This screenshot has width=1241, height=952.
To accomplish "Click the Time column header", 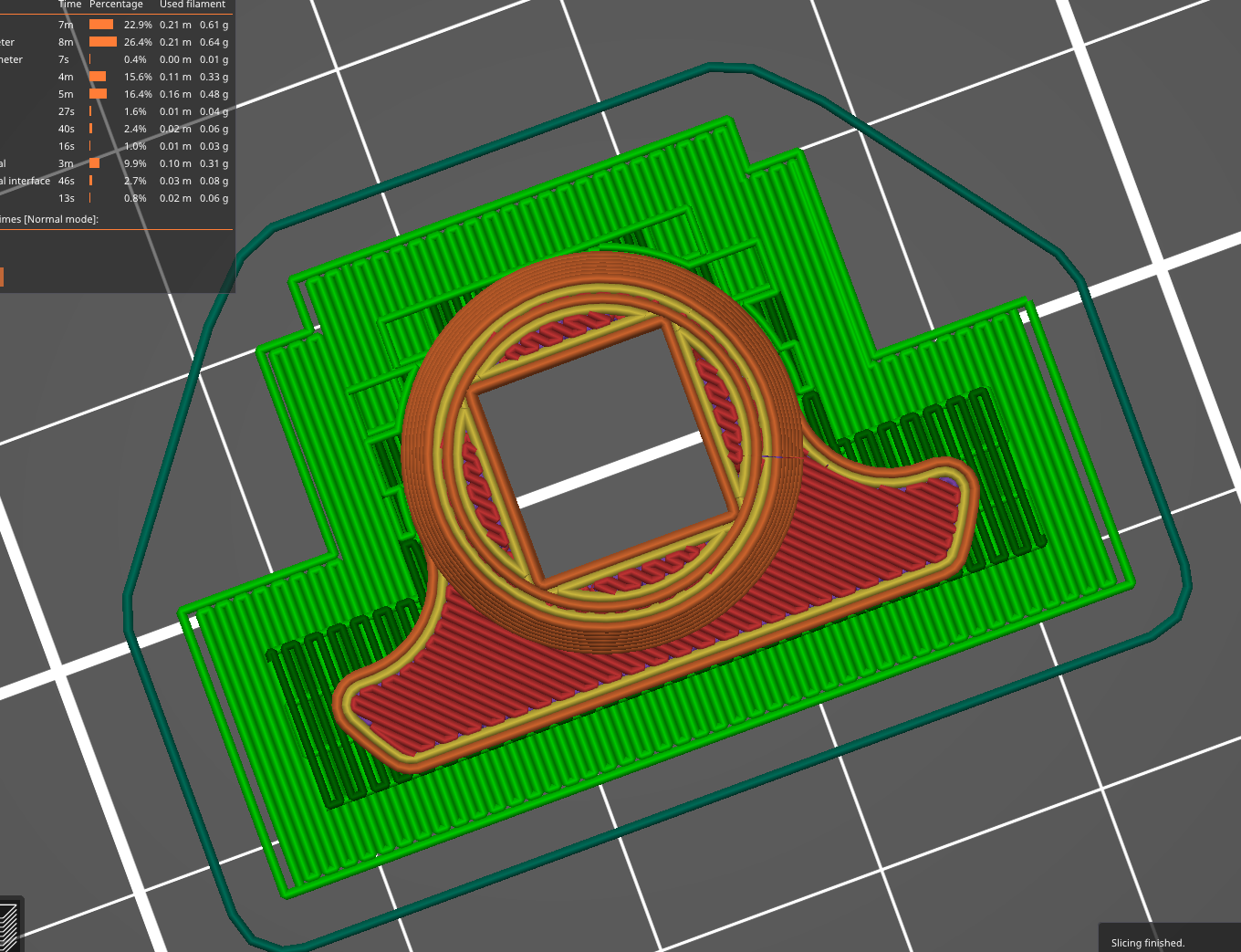I will (69, 5).
